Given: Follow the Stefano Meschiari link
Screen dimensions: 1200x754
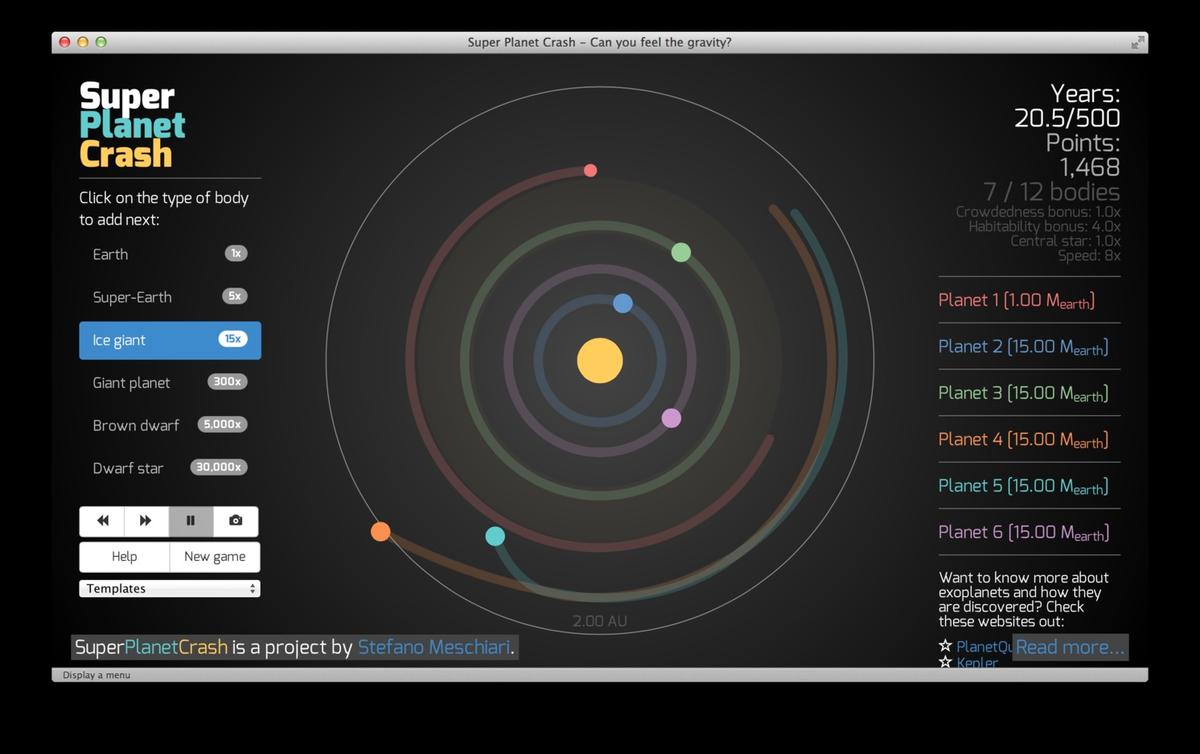Looking at the screenshot, I should coord(435,647).
